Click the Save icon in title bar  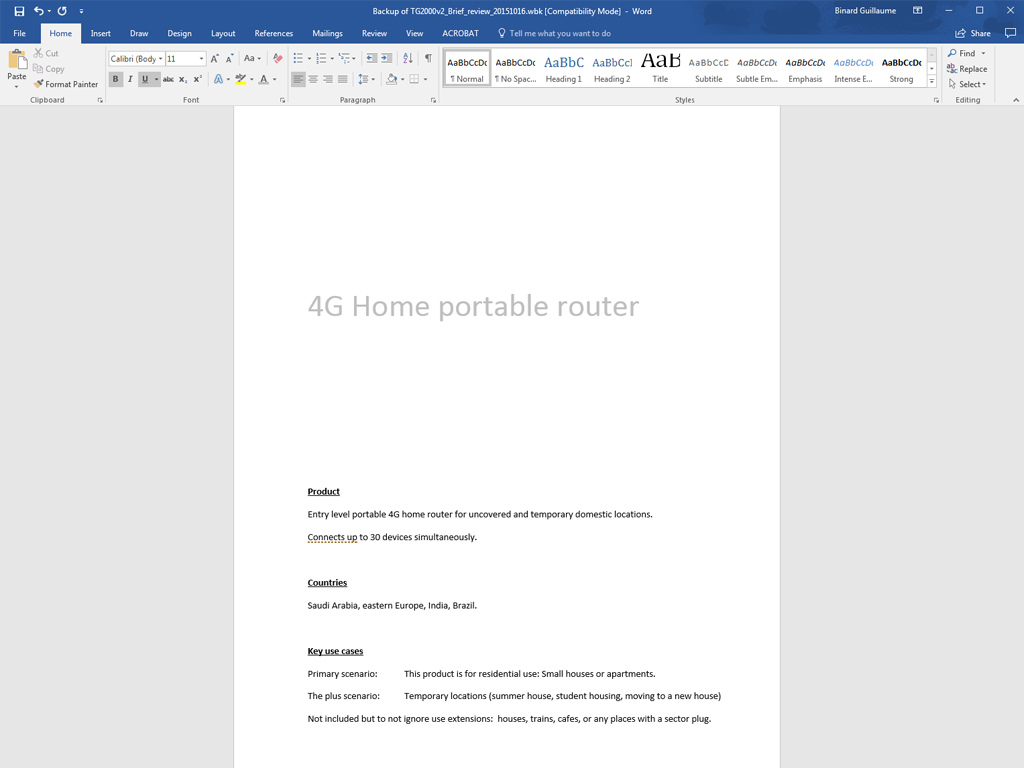19,11
